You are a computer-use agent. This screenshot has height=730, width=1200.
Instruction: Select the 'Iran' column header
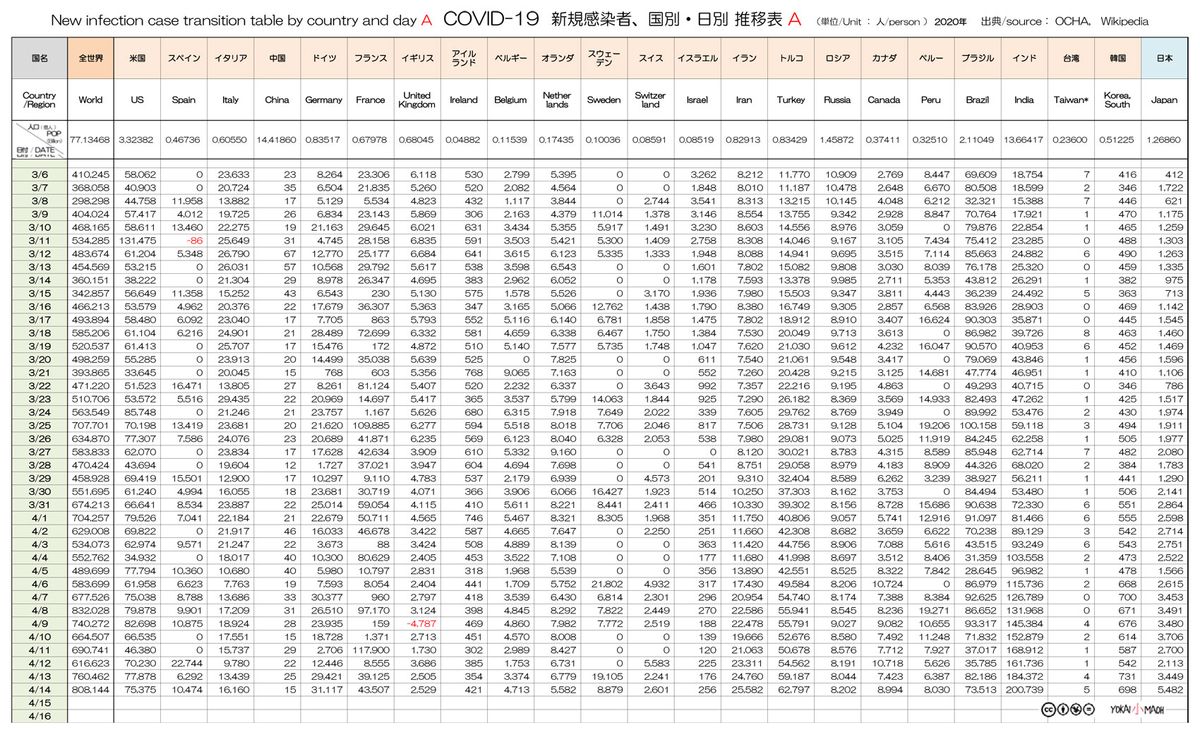(x=743, y=101)
